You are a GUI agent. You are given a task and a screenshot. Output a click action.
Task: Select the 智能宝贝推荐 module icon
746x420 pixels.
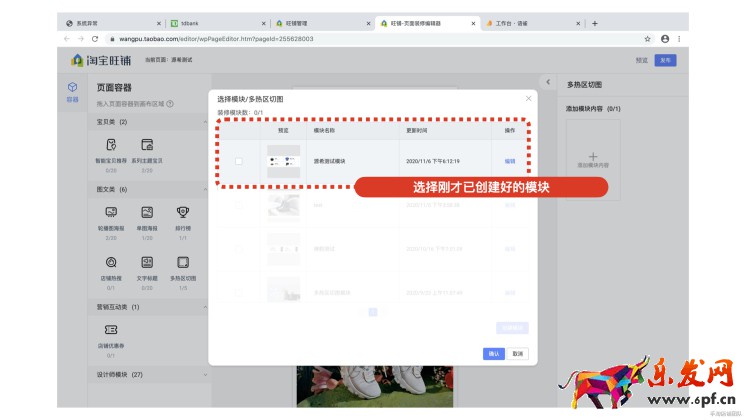pyautogui.click(x=111, y=145)
